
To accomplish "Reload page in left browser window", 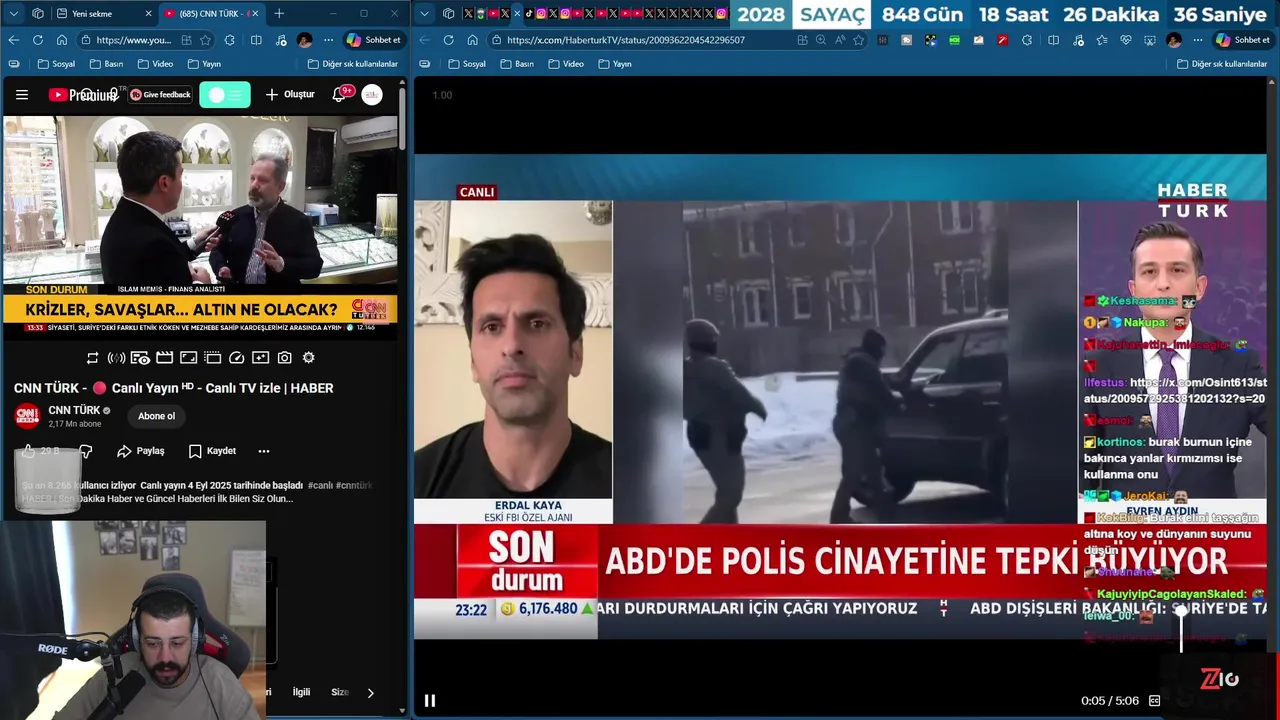I will coord(37,40).
